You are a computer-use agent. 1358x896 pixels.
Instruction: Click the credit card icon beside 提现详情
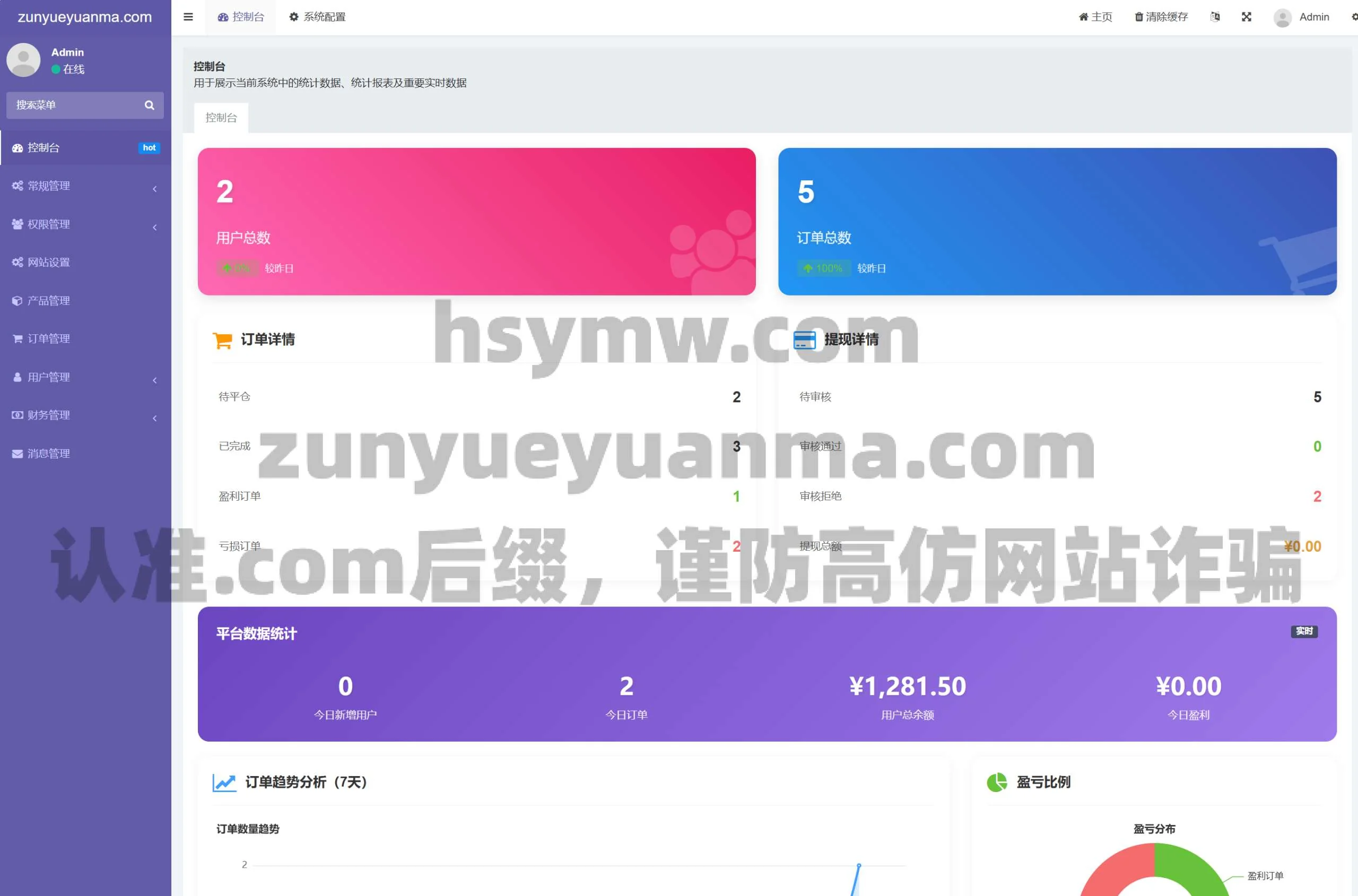point(804,340)
